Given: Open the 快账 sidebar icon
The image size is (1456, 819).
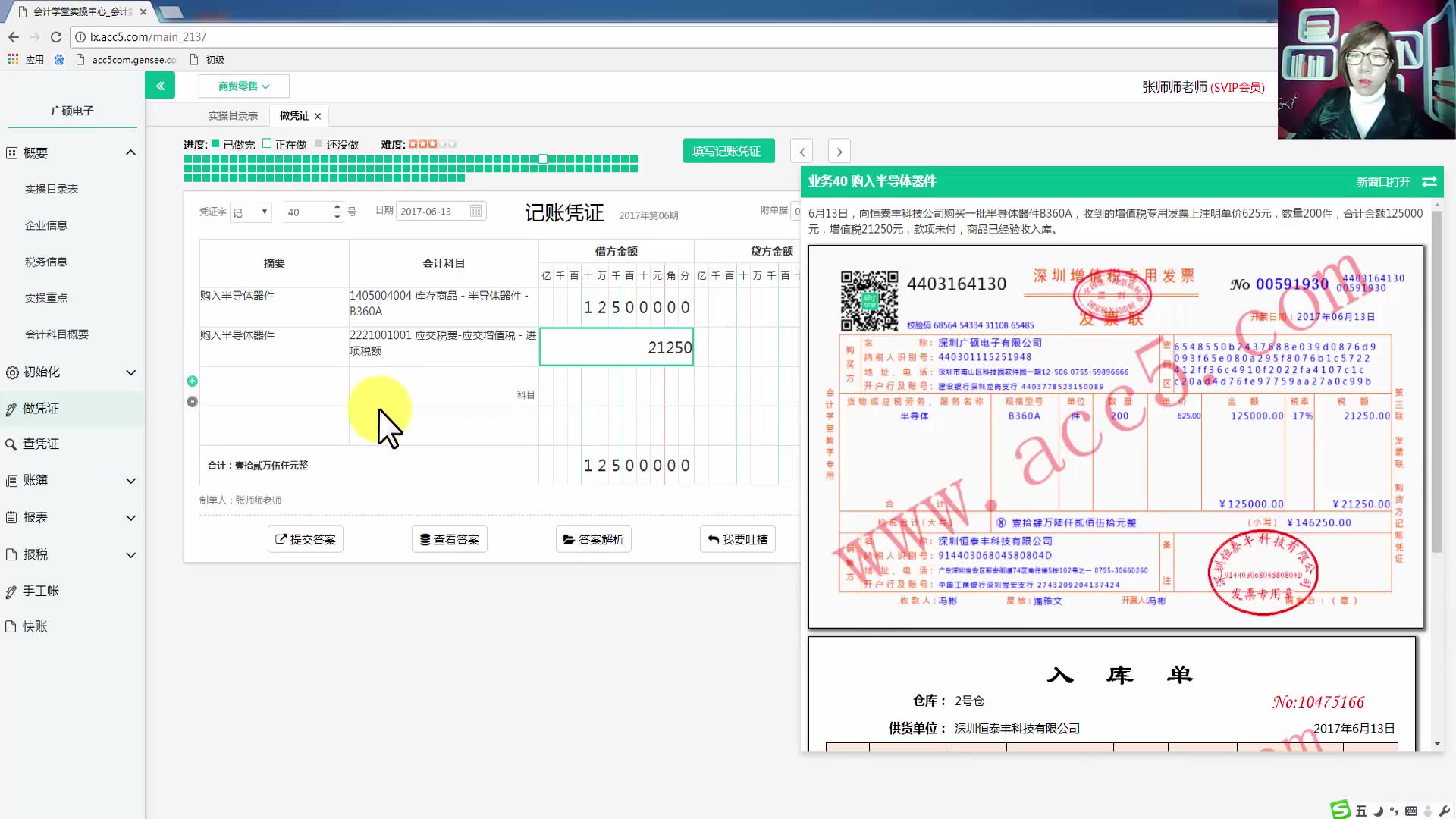Looking at the screenshot, I should click(11, 626).
